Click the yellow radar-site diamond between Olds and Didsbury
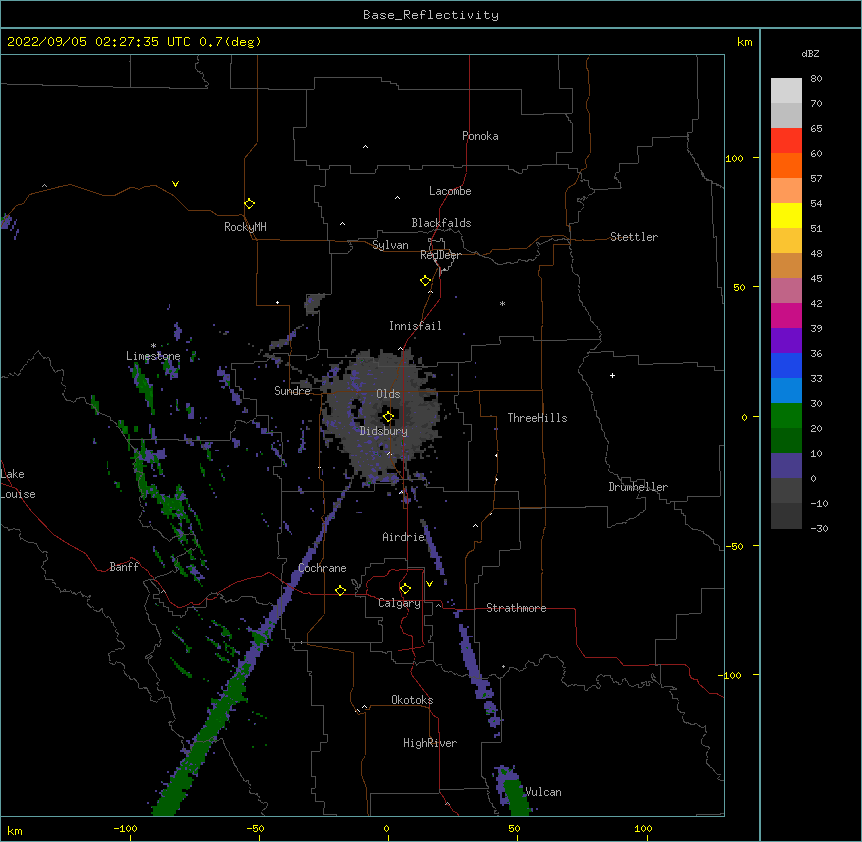Viewport: 862px width, 842px height. pos(388,417)
